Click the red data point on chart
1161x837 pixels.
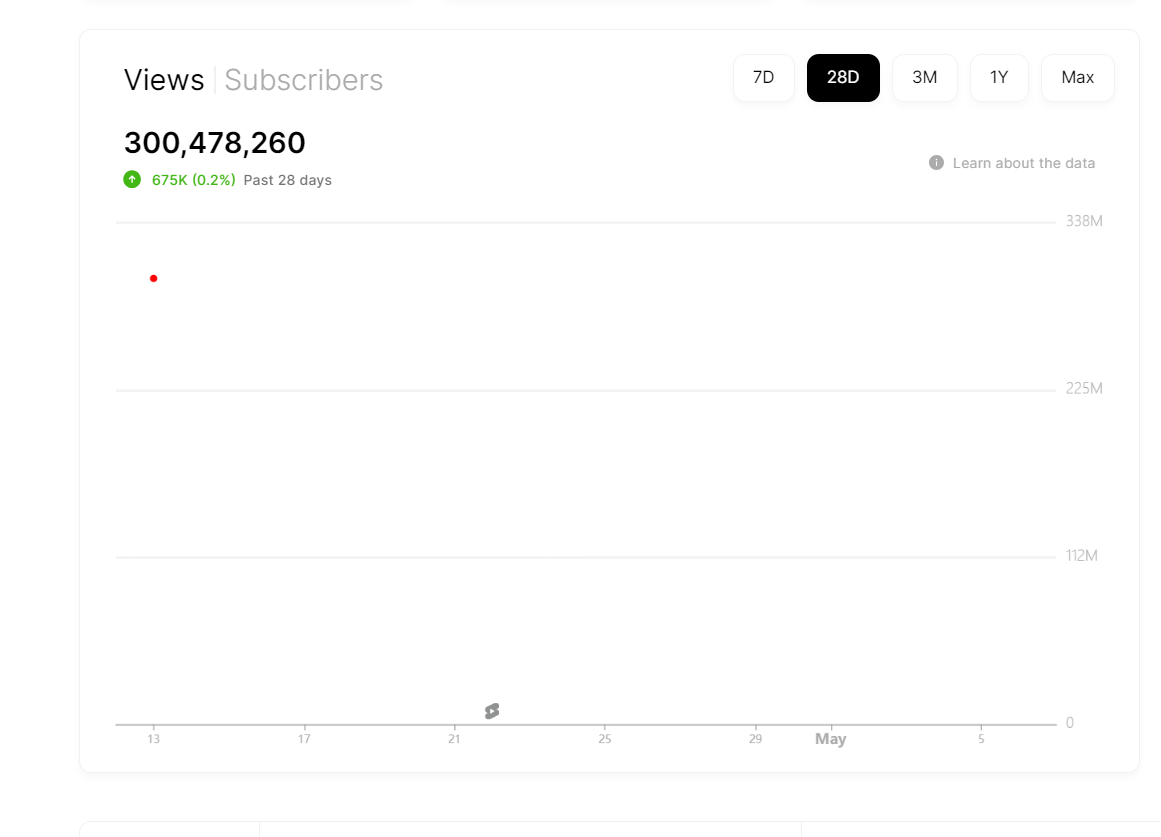coord(153,278)
